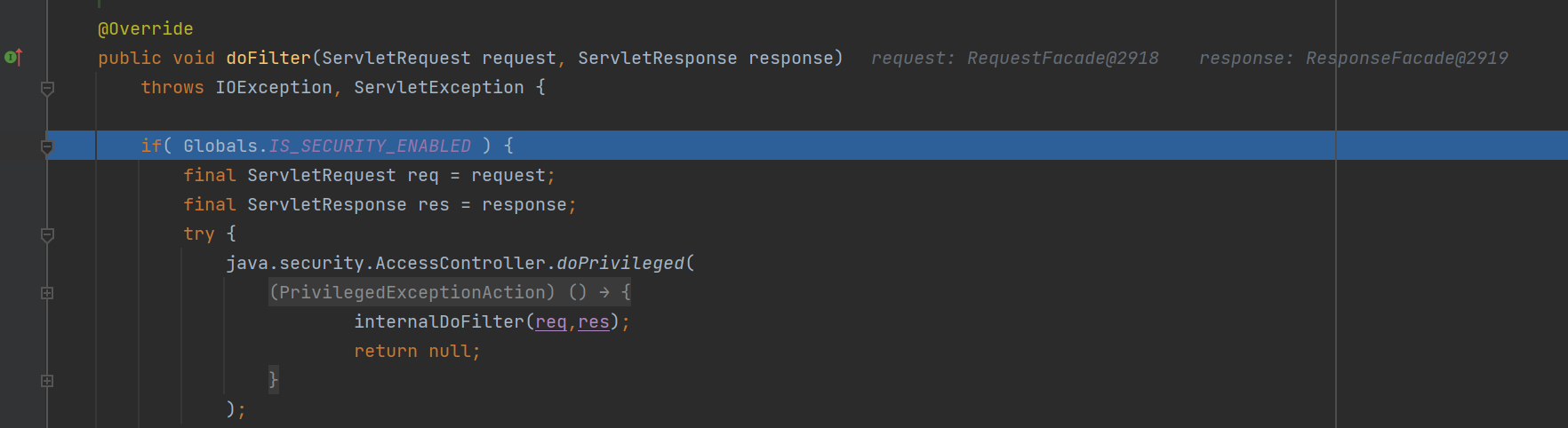
Task: Click the @Override annotation
Action: (146, 28)
